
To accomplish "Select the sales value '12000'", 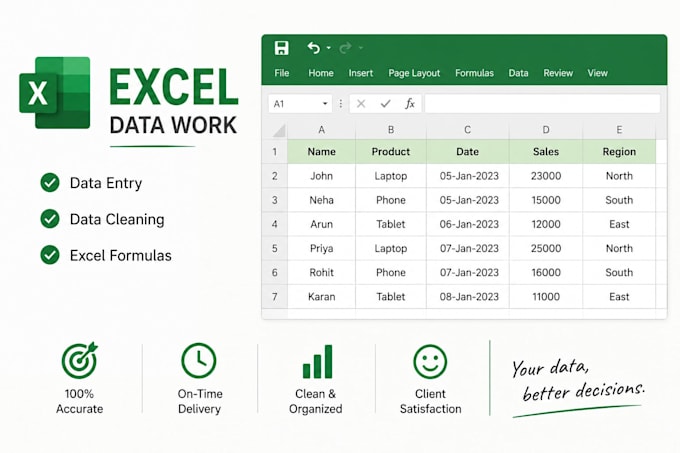I will point(546,224).
